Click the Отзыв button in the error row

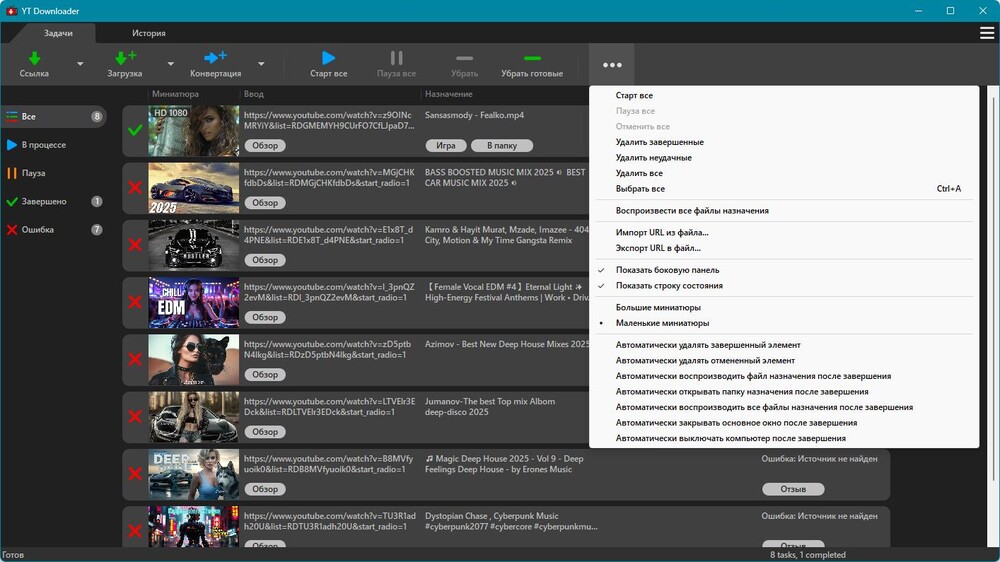pyautogui.click(x=792, y=489)
